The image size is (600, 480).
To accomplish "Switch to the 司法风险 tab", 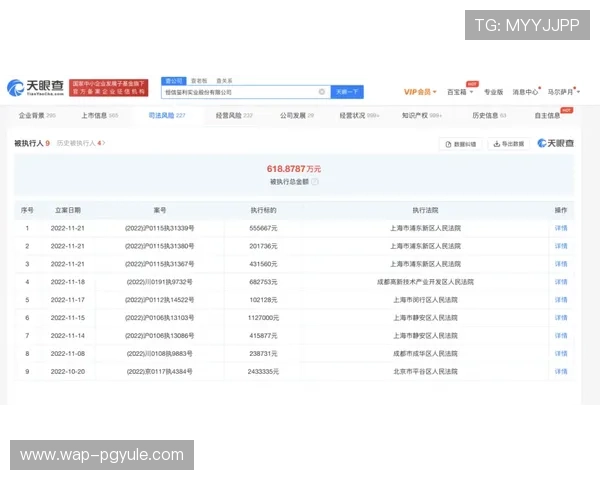I will click(x=167, y=115).
